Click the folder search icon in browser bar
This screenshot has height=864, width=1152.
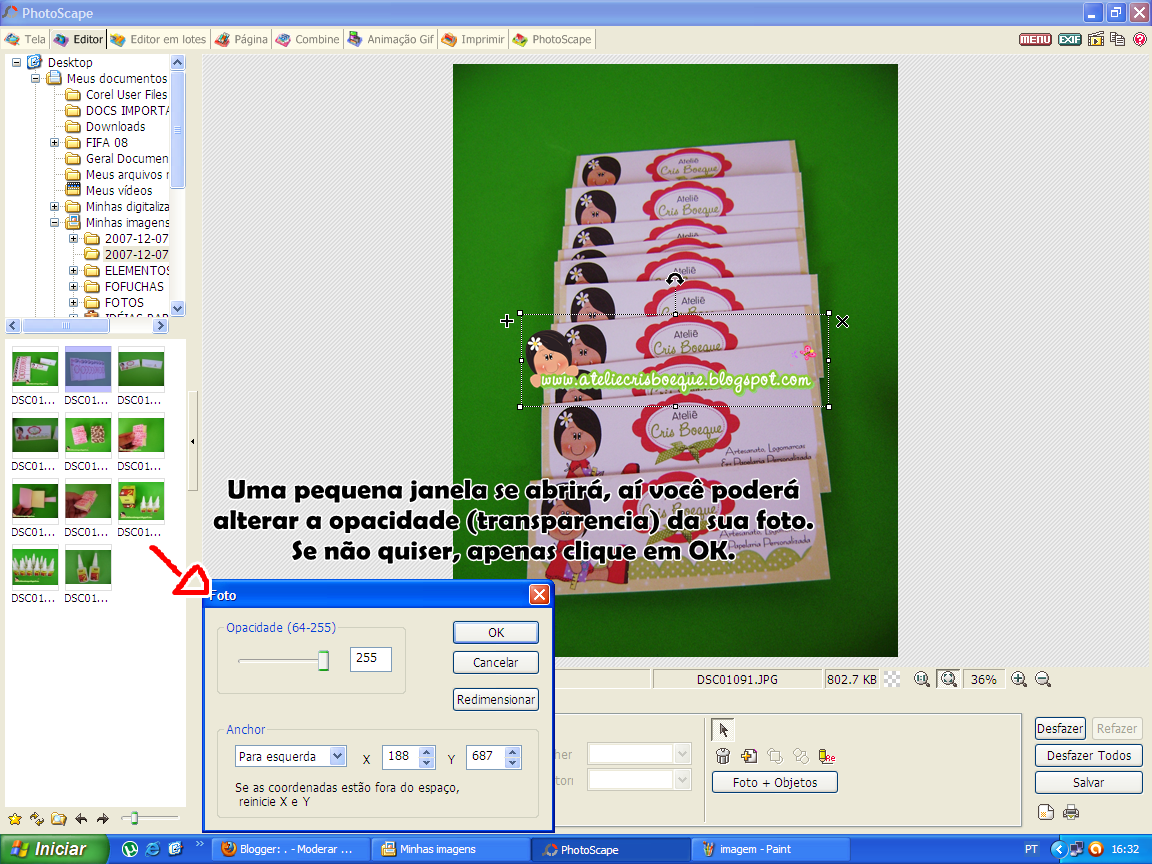[x=59, y=818]
